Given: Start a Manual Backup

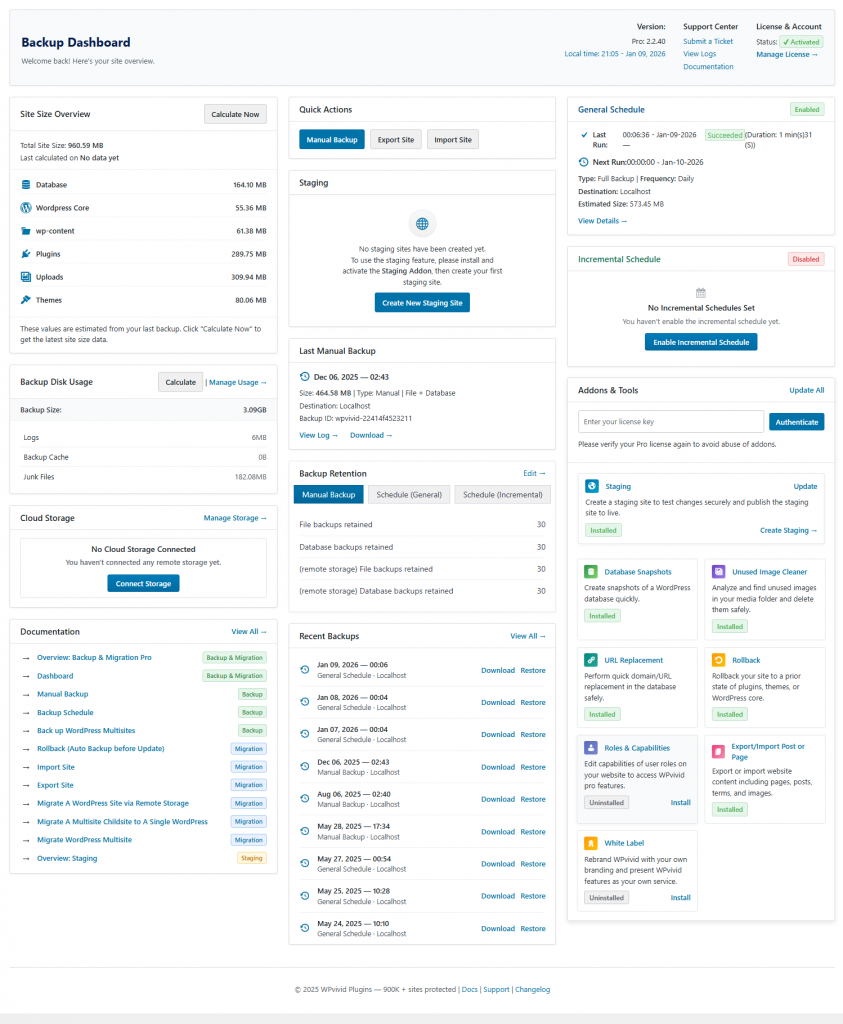Looking at the screenshot, I should click(331, 139).
